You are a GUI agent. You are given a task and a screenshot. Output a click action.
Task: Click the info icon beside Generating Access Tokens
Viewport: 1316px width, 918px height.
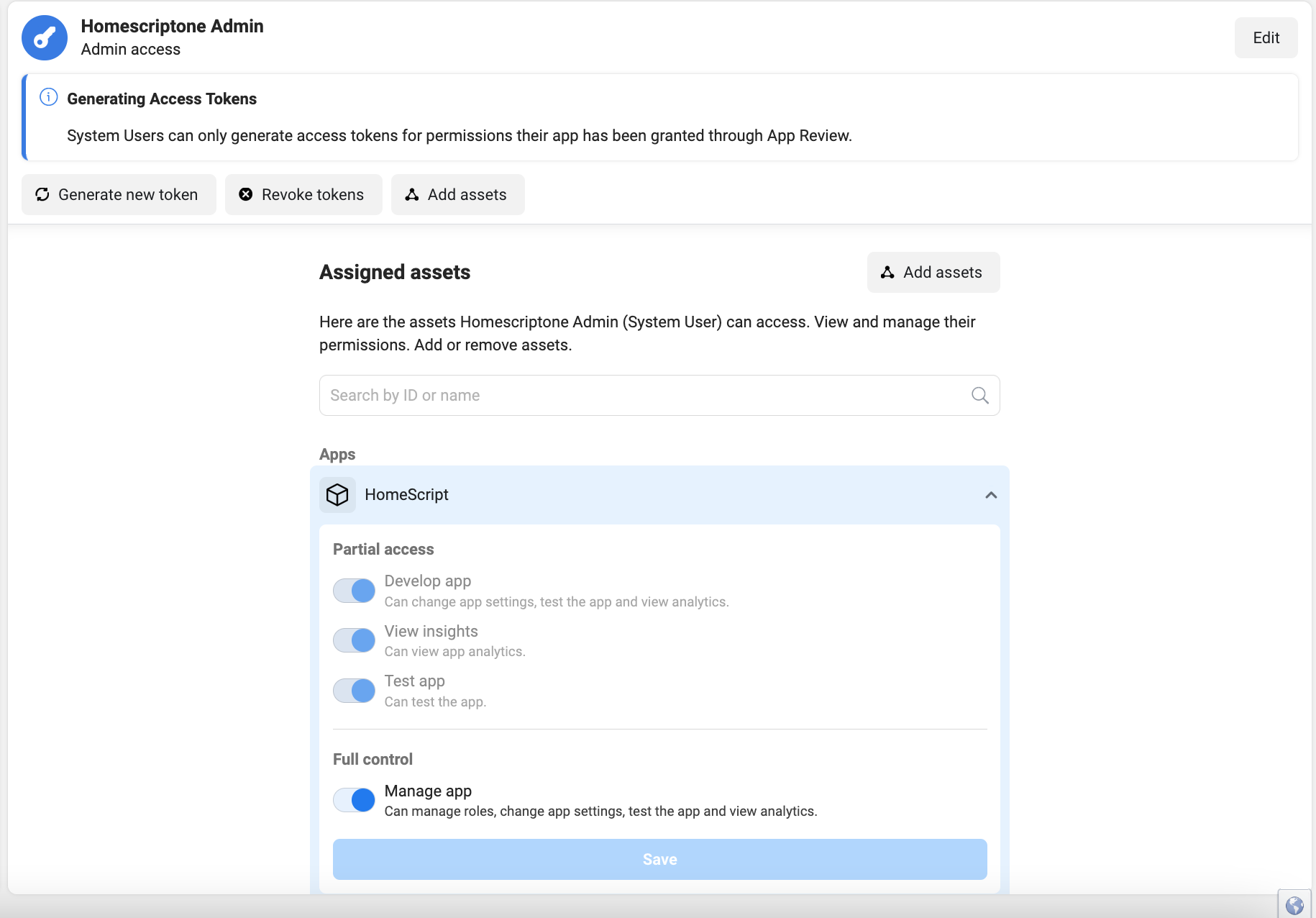tap(48, 97)
